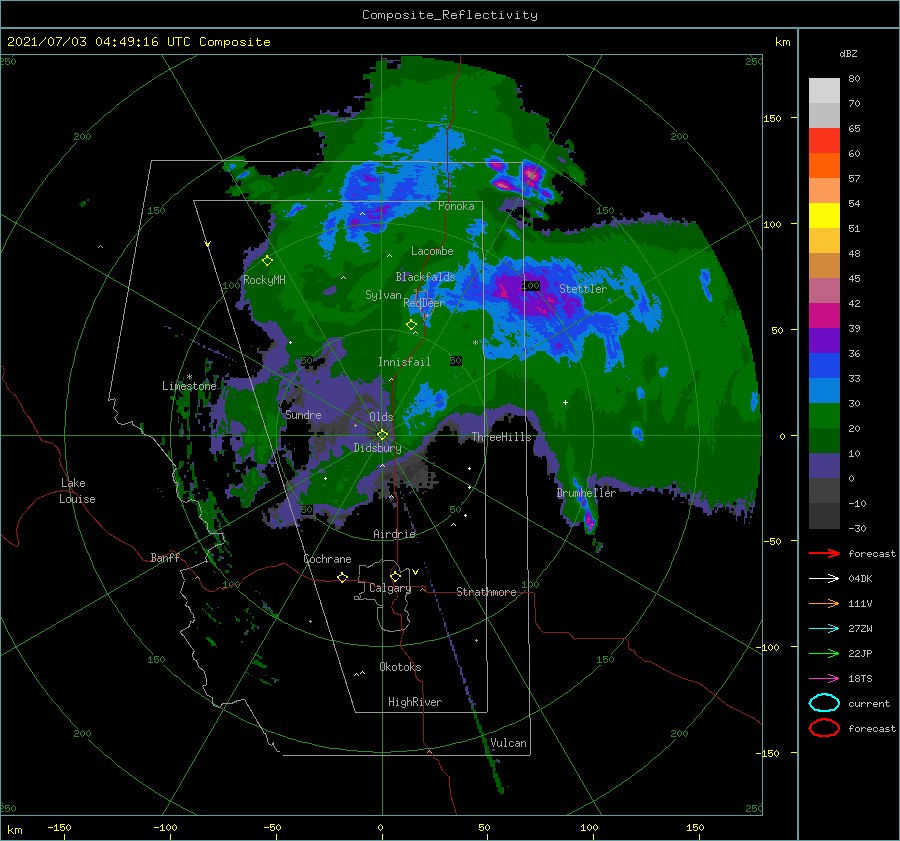
Task: Click the 27ZW legend text
Action: [860, 629]
